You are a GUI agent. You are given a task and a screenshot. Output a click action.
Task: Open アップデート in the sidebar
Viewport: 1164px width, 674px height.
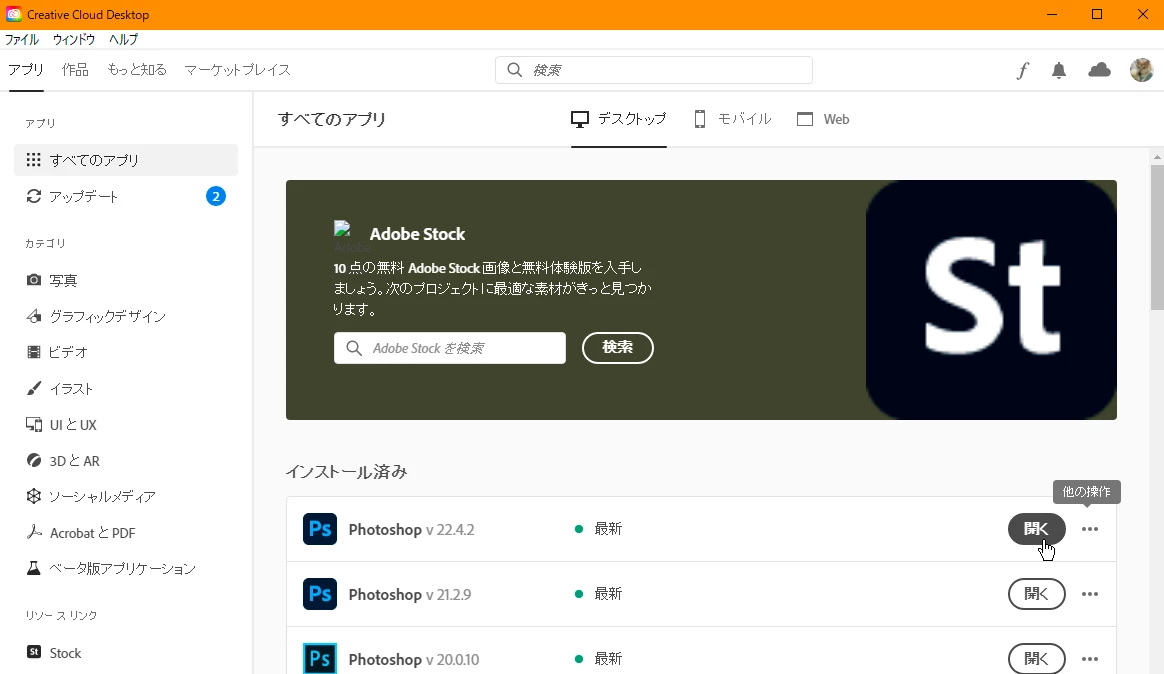[x=125, y=197]
